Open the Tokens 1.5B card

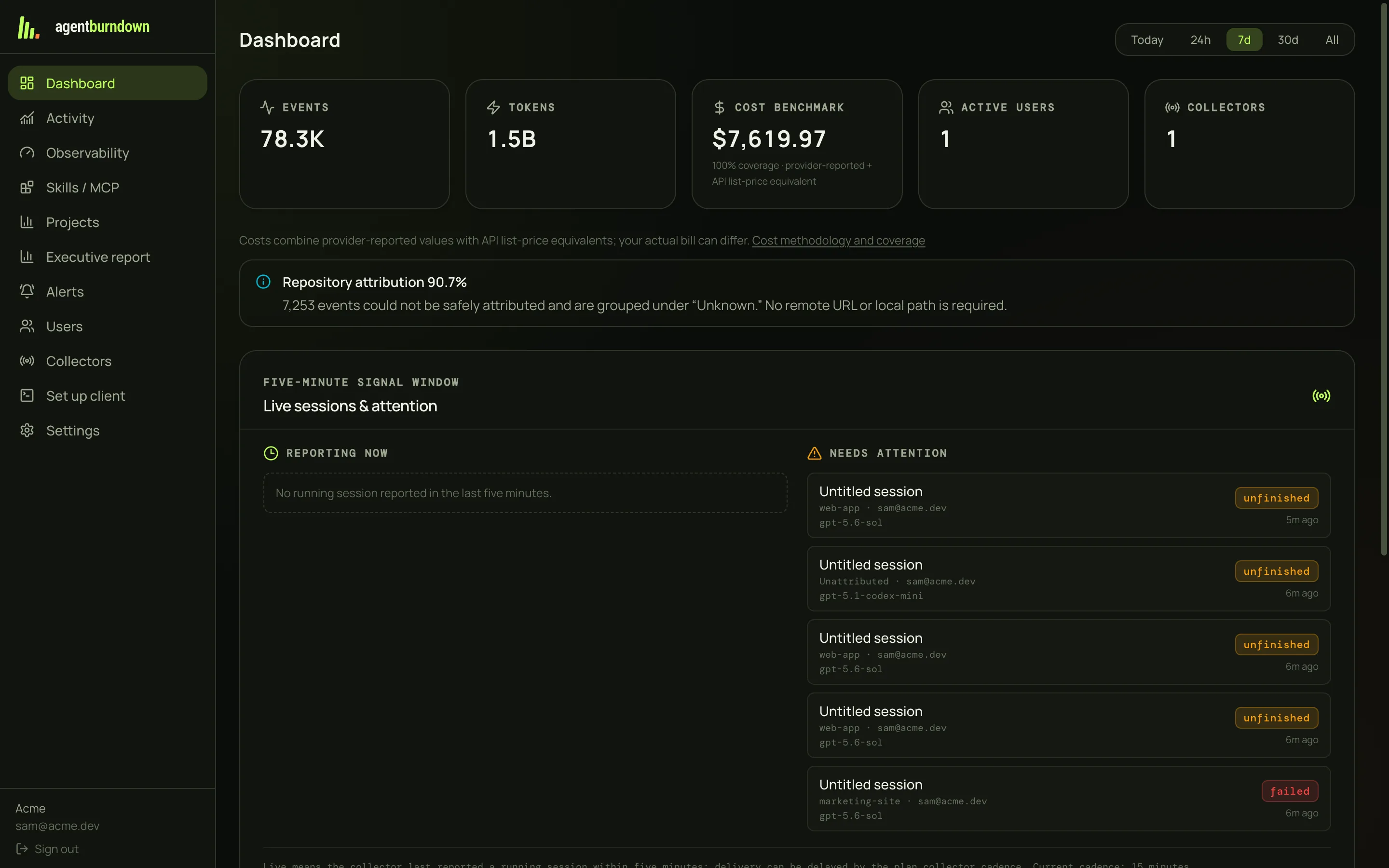coord(571,144)
